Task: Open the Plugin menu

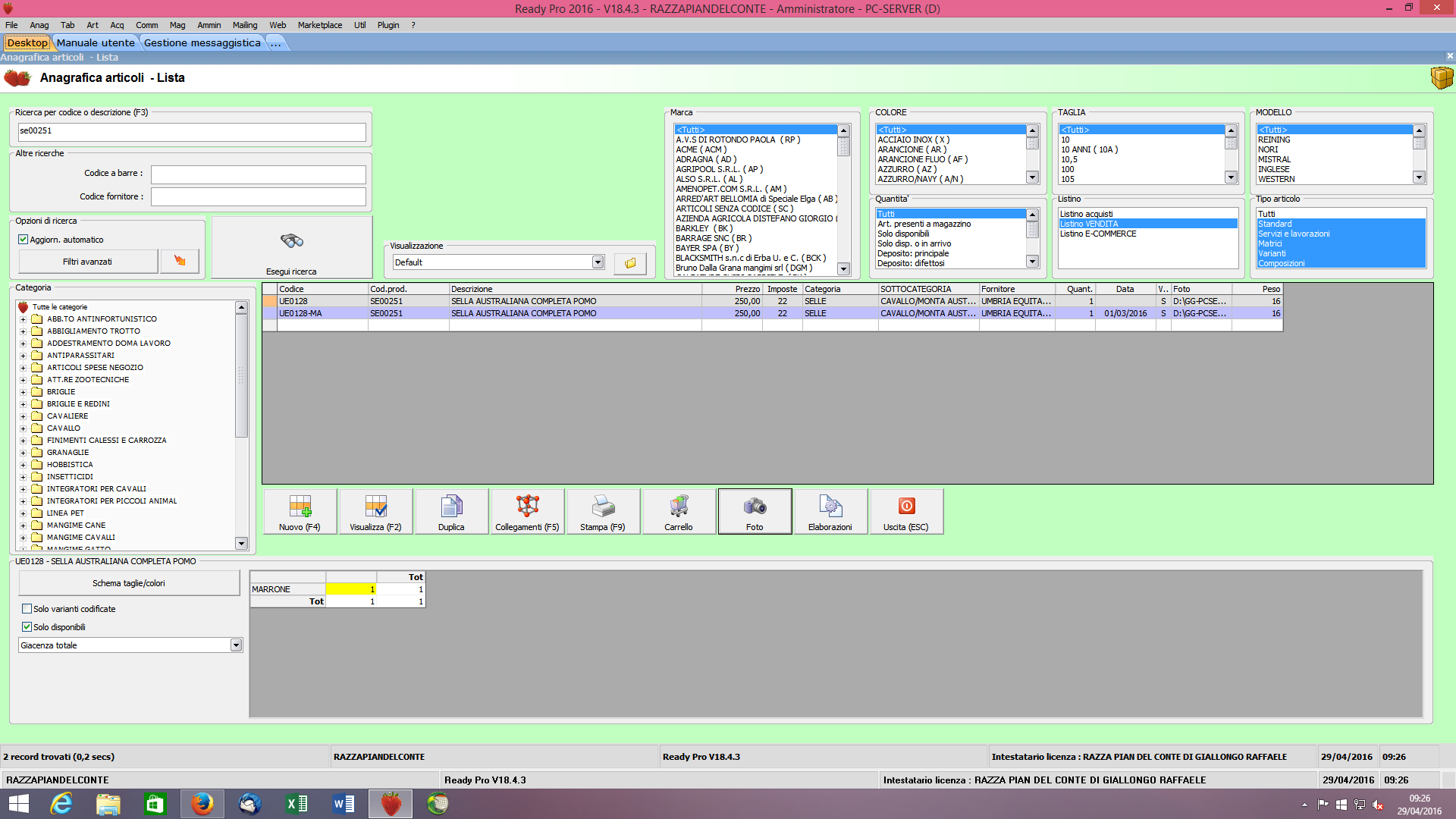Action: (x=388, y=25)
